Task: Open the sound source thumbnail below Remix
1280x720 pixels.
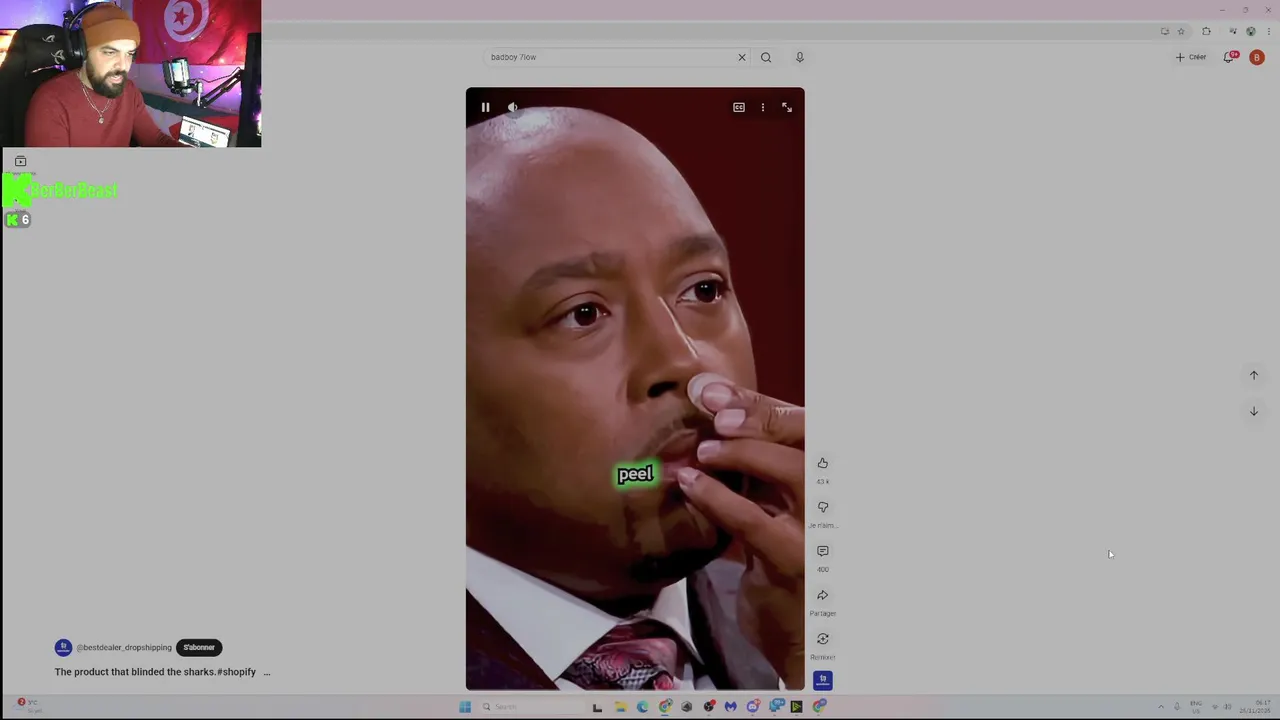Action: pos(823,680)
